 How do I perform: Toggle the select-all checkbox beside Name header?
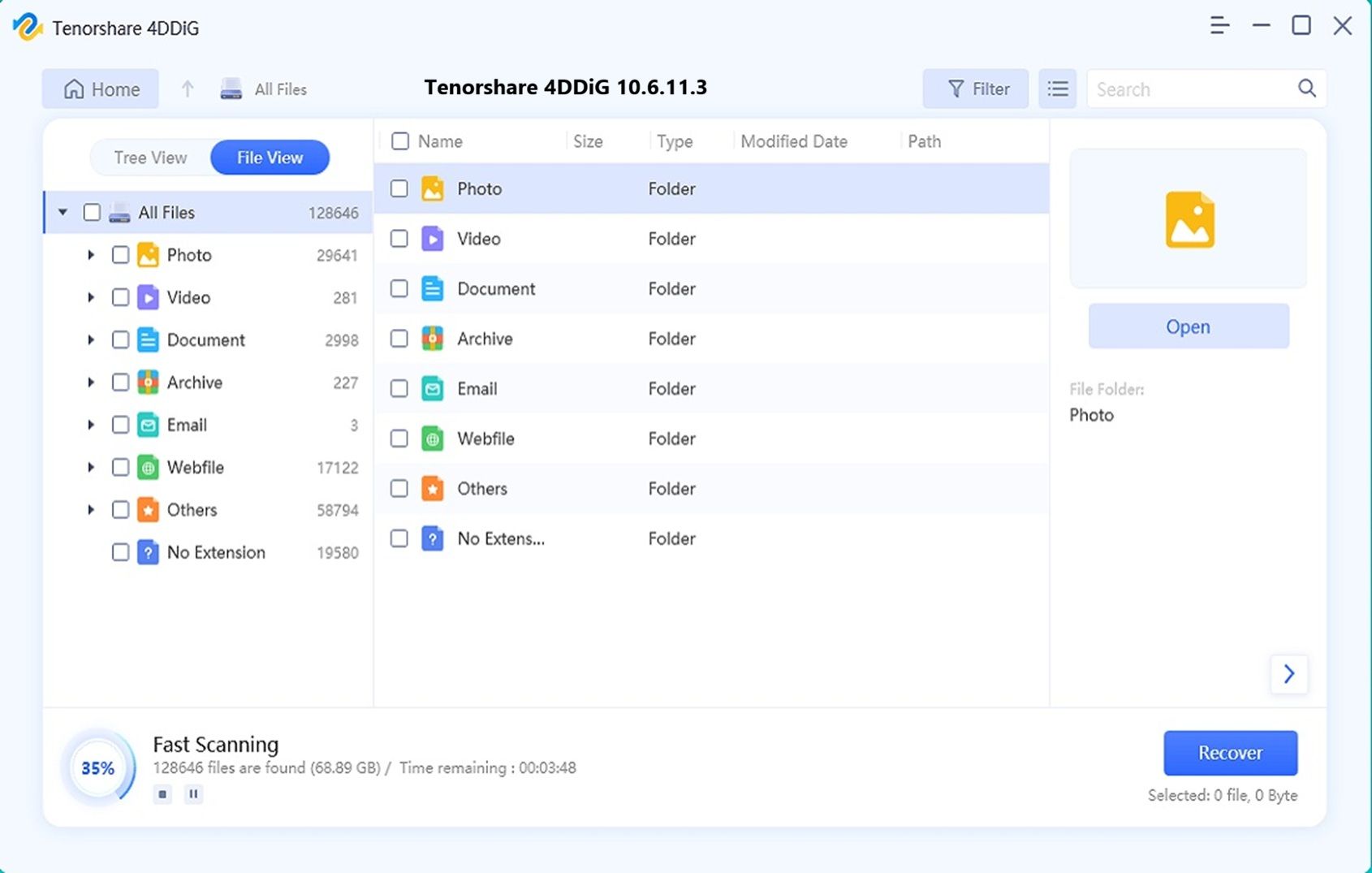pos(400,141)
